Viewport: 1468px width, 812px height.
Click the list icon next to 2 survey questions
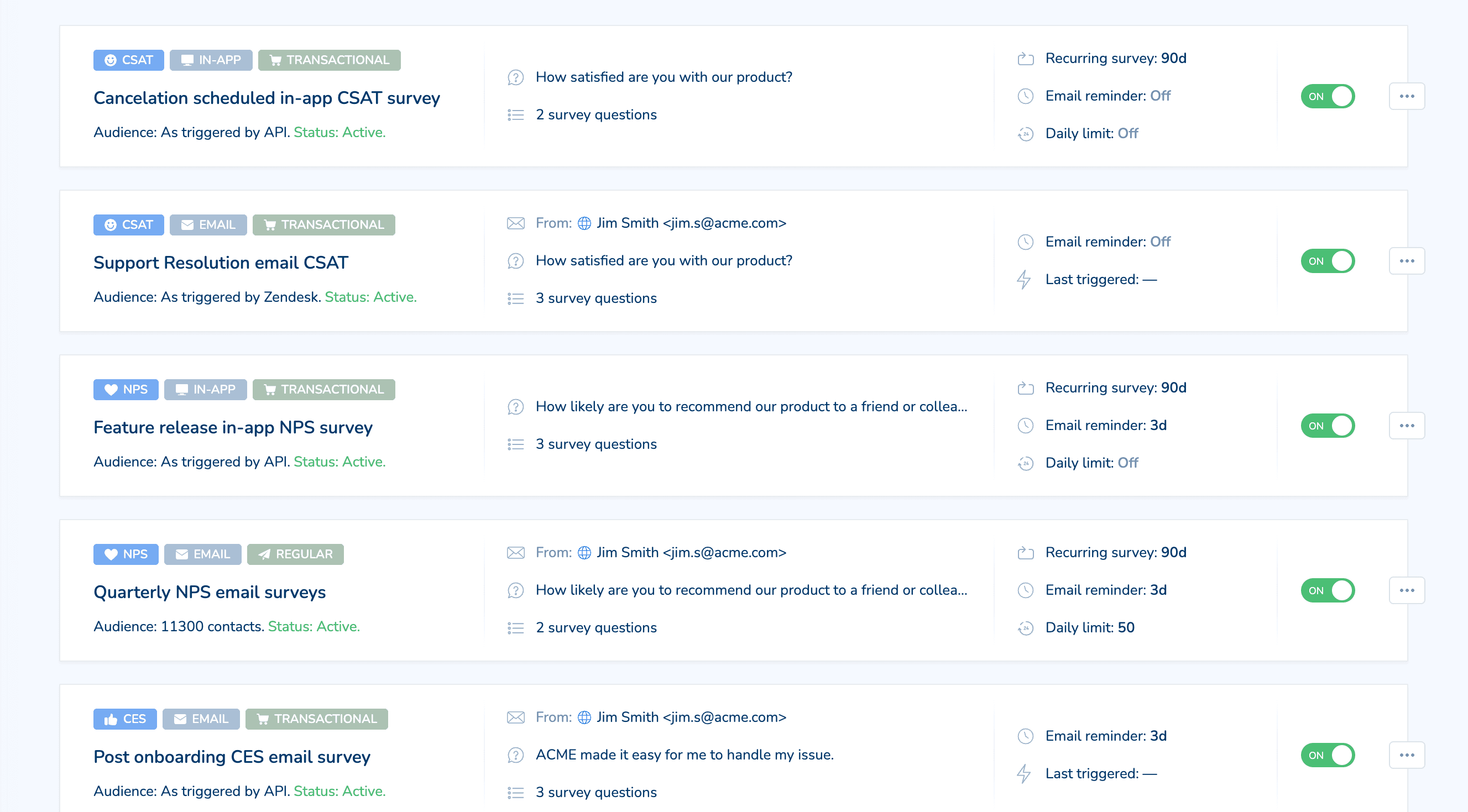tap(515, 114)
